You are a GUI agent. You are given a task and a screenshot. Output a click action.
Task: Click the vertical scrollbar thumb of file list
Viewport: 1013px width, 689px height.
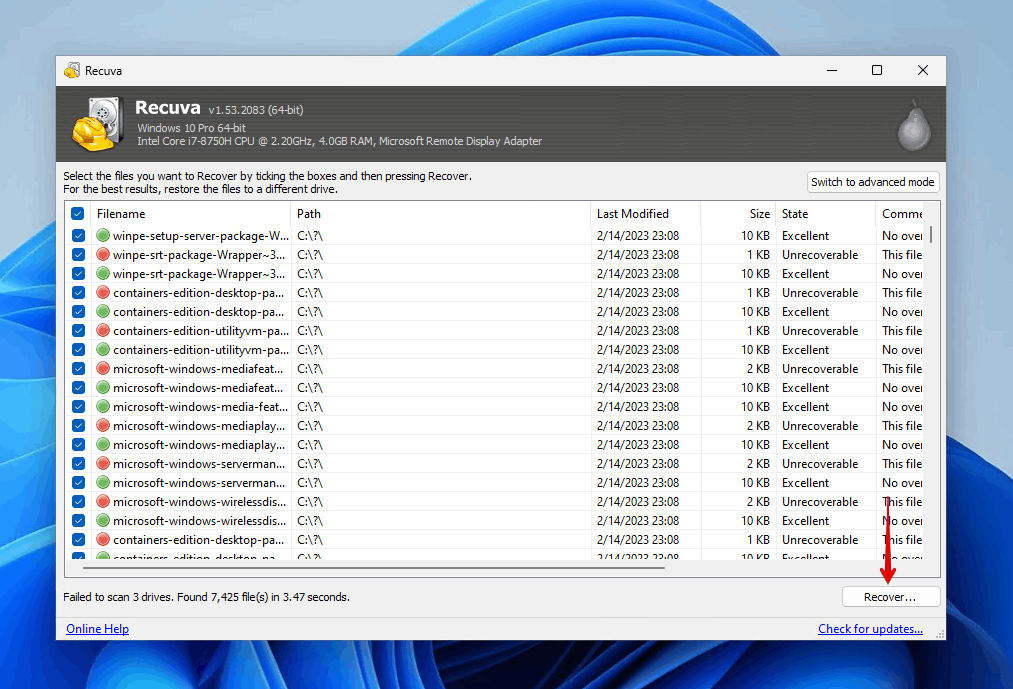931,234
